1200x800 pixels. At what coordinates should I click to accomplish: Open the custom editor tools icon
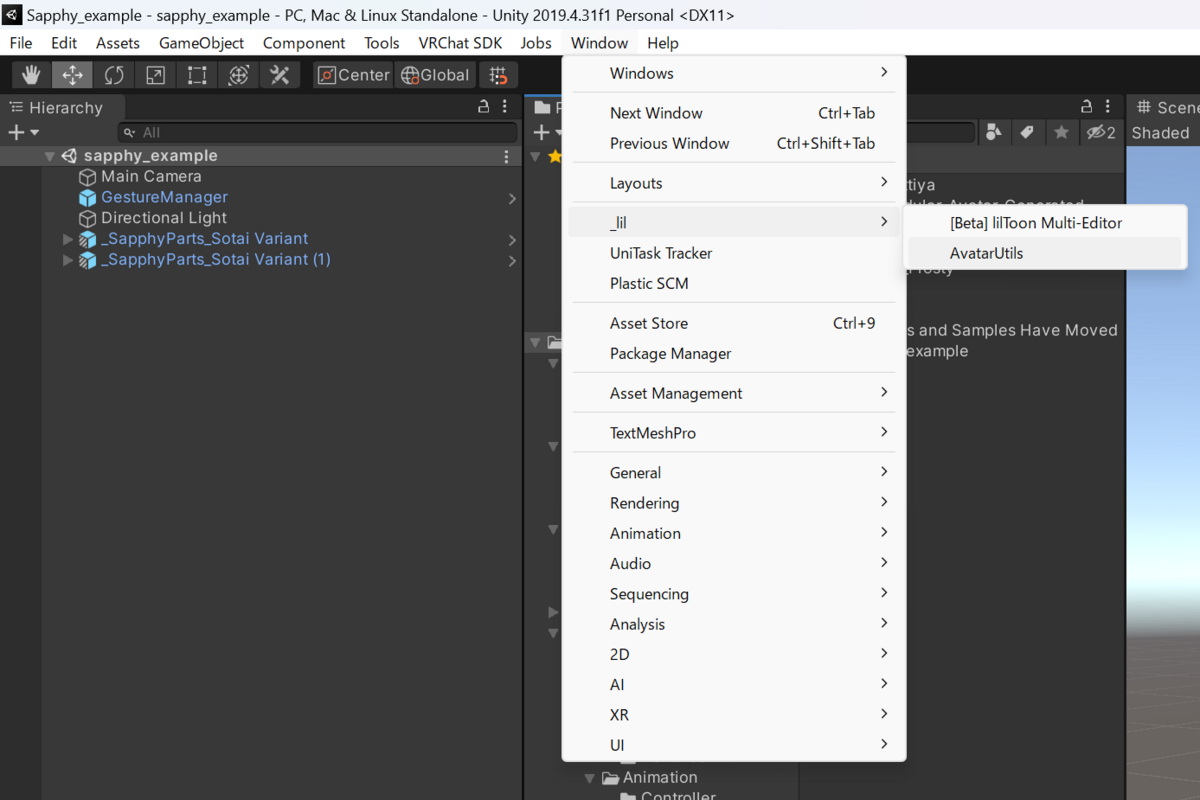click(x=280, y=75)
